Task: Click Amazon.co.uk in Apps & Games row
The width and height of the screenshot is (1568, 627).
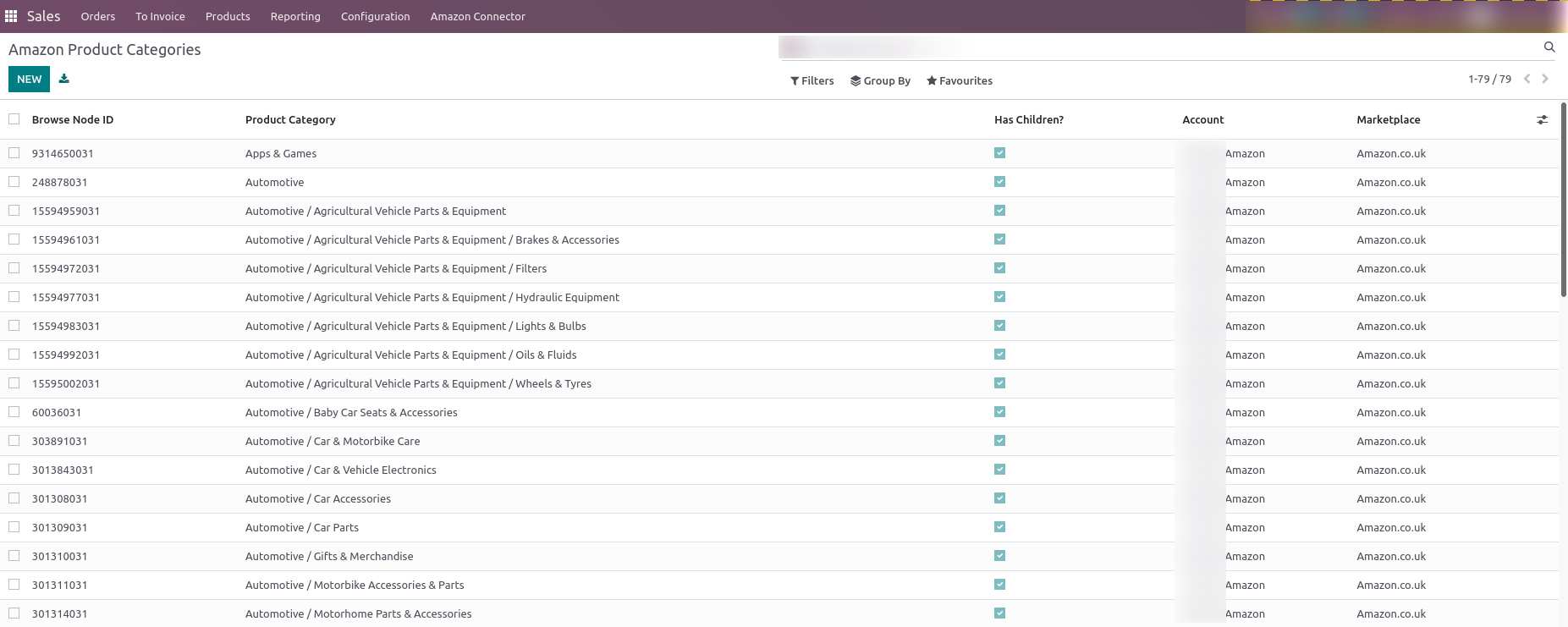Action: click(x=1391, y=154)
